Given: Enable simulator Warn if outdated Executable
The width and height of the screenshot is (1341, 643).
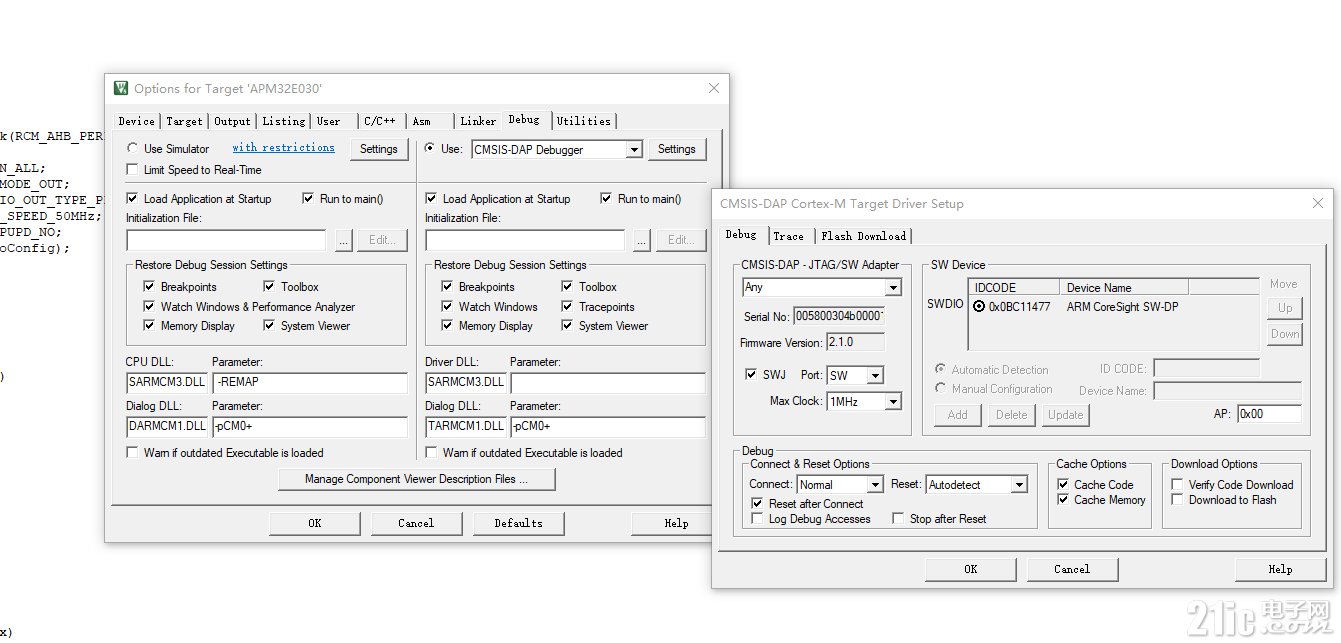Looking at the screenshot, I should pyautogui.click(x=133, y=453).
